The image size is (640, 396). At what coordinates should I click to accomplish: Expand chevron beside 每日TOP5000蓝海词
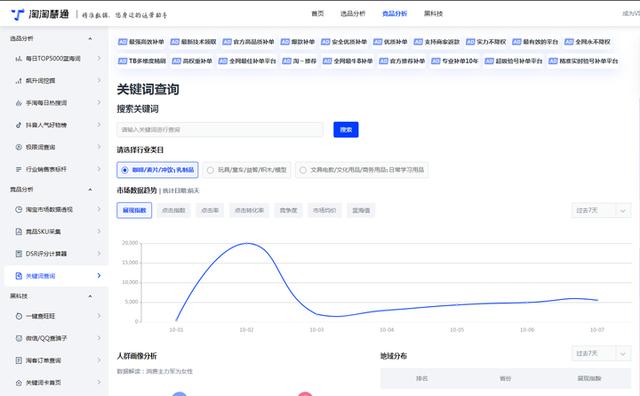pyautogui.click(x=99, y=59)
